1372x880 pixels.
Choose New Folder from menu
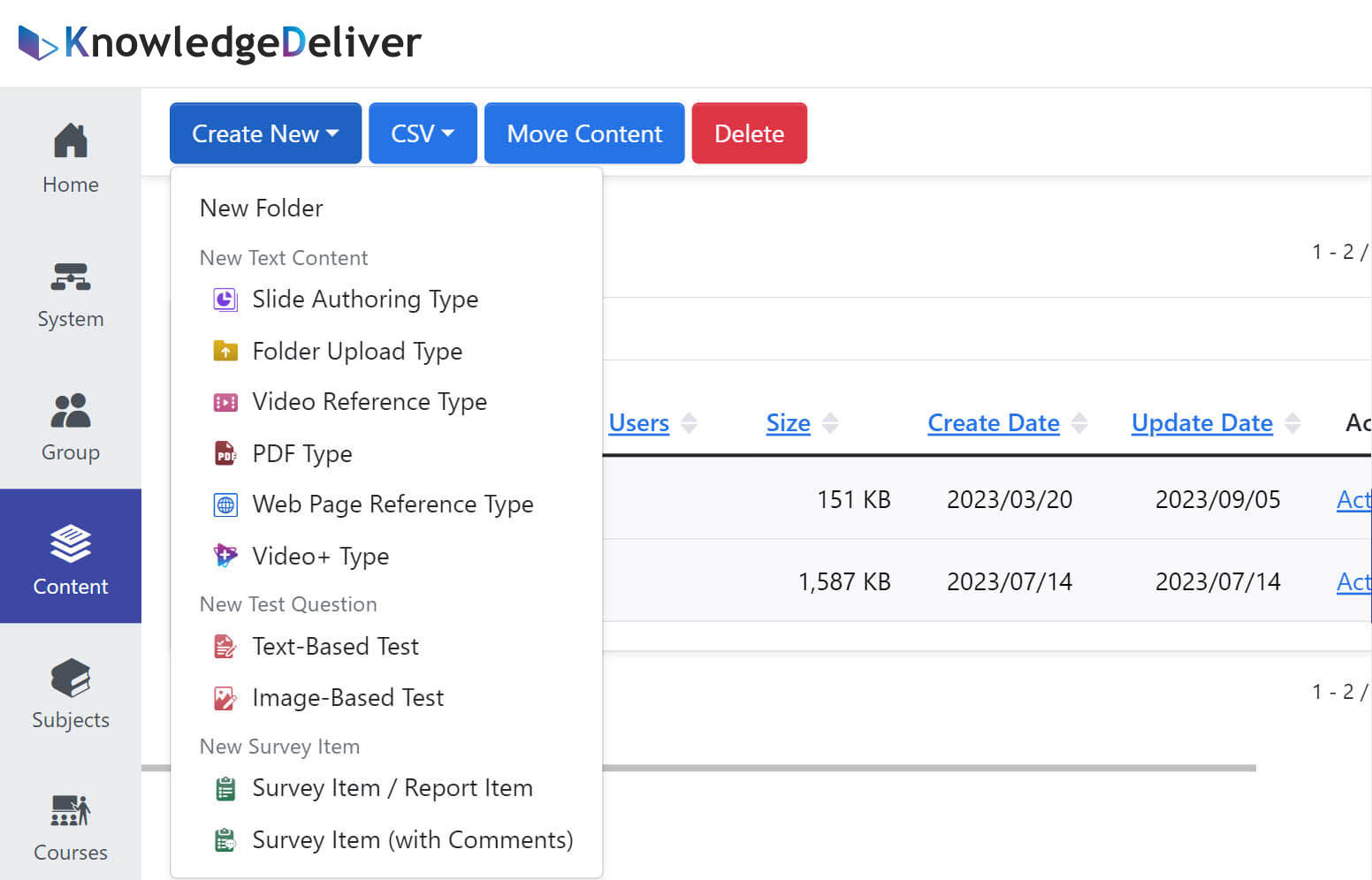click(262, 209)
